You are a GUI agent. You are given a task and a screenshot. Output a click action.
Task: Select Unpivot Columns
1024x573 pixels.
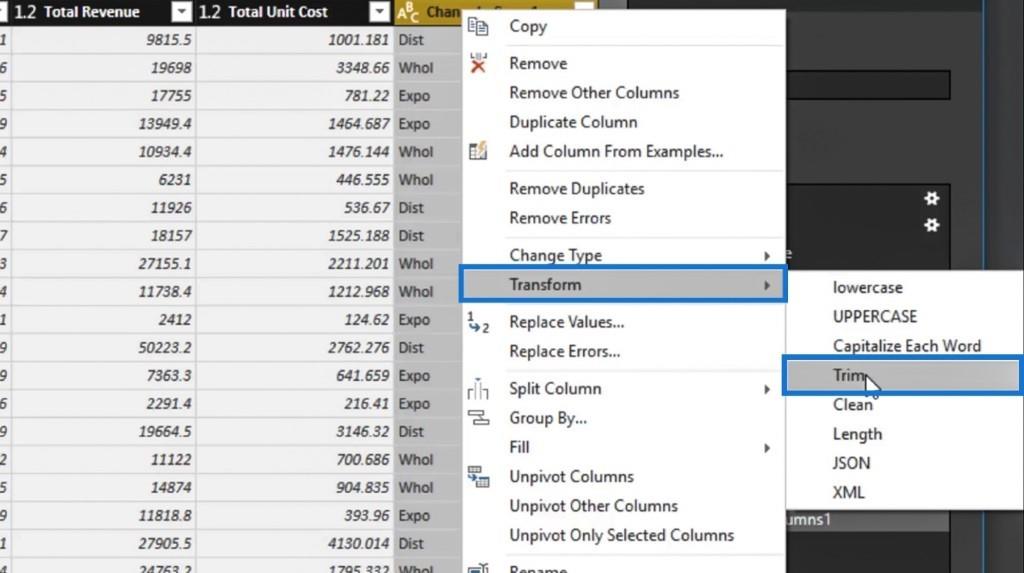571,477
